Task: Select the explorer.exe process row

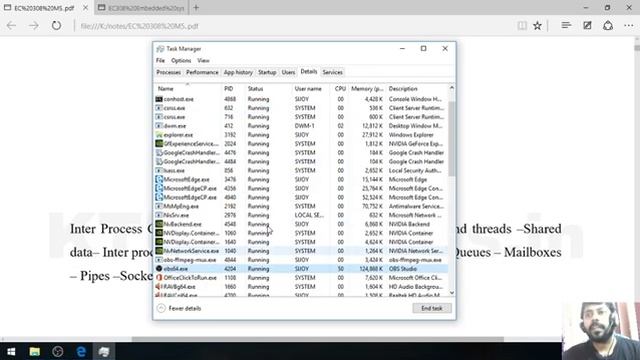Action: tap(301, 135)
